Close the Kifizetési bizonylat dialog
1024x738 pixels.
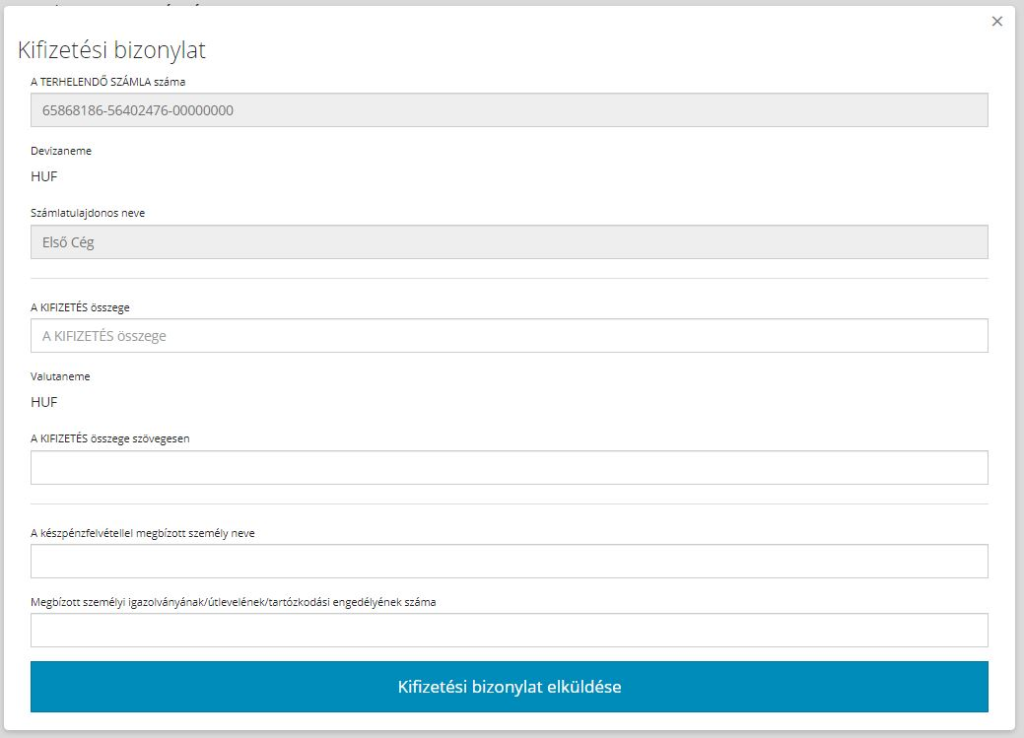[996, 21]
